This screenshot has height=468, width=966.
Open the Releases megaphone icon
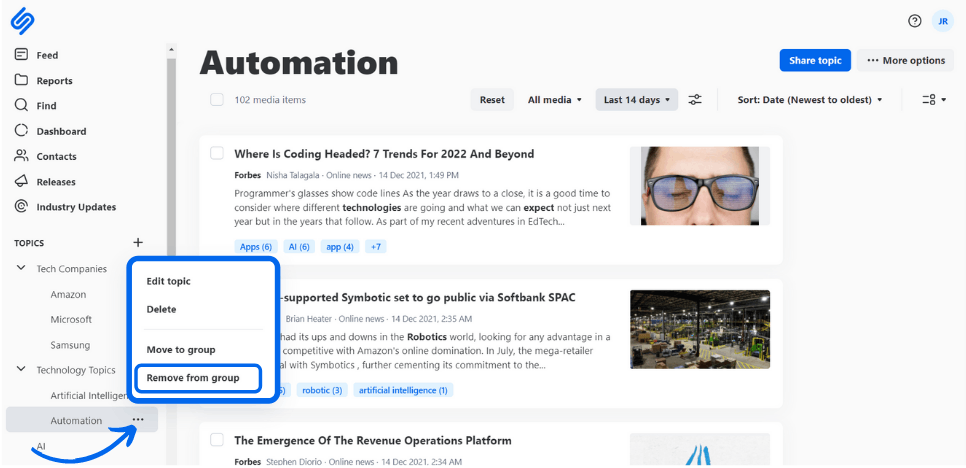[22, 181]
